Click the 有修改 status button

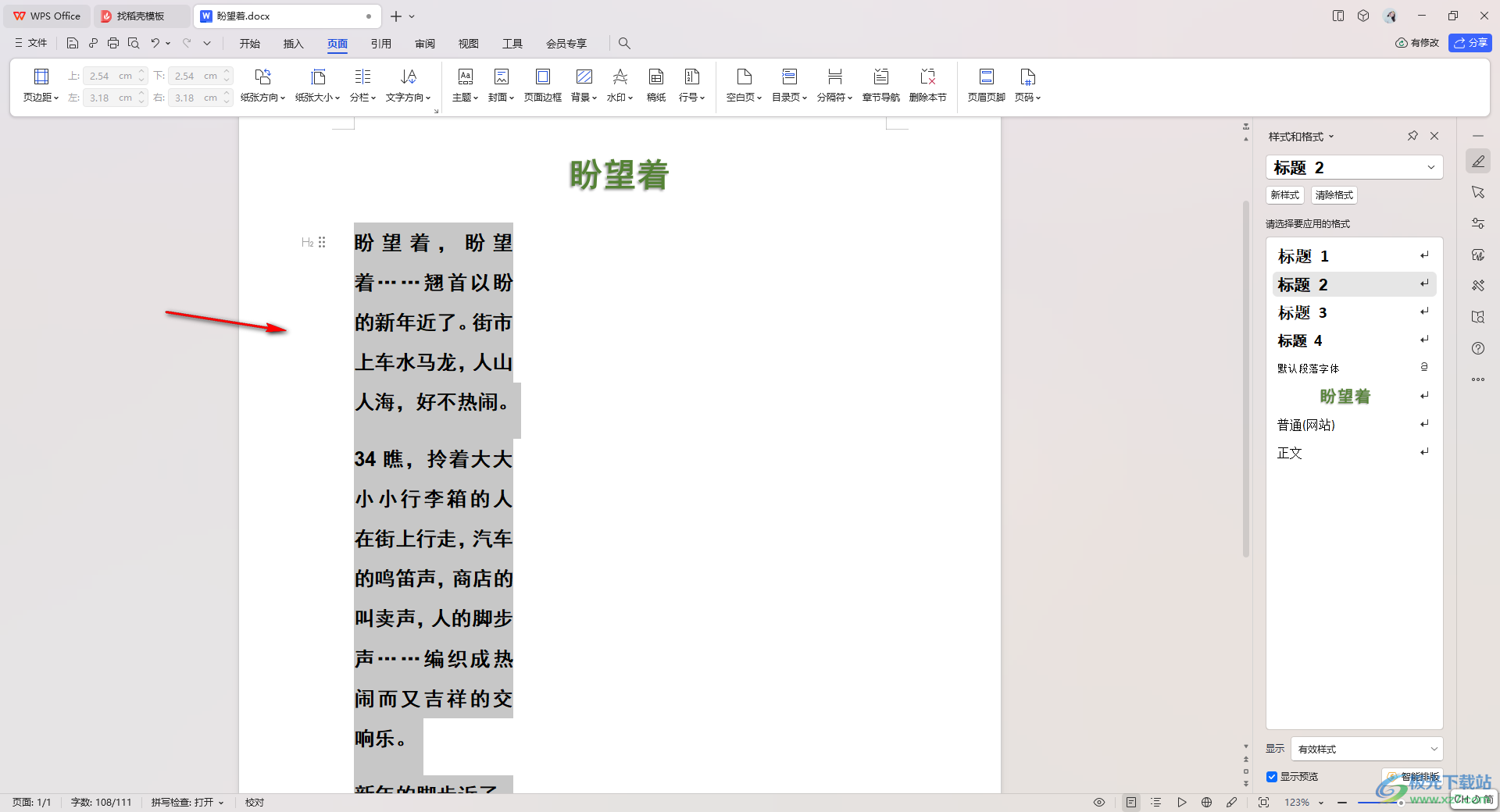(1417, 43)
